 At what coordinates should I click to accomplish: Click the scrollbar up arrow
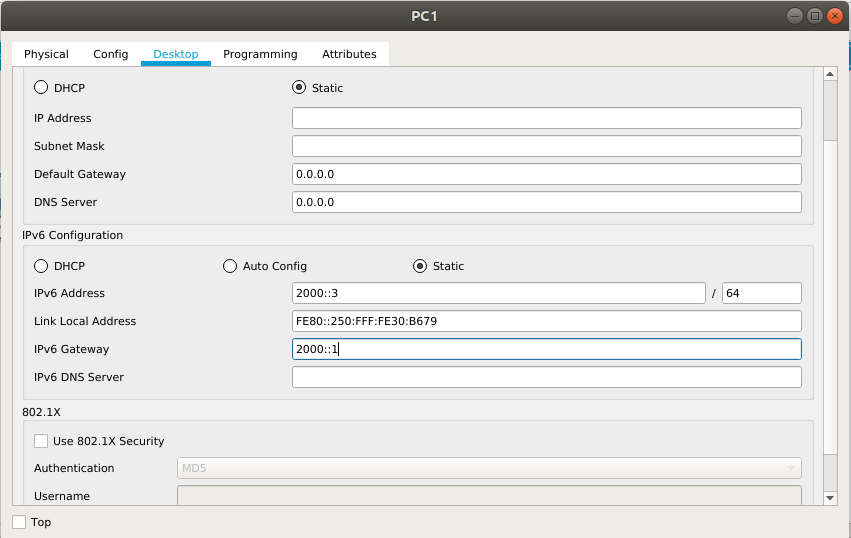click(830, 74)
